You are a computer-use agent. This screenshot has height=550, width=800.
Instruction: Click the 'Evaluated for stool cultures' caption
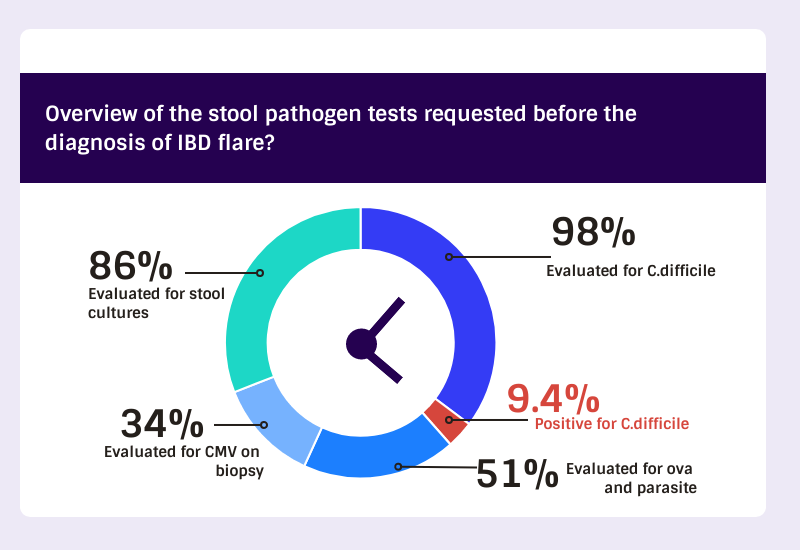[156, 303]
